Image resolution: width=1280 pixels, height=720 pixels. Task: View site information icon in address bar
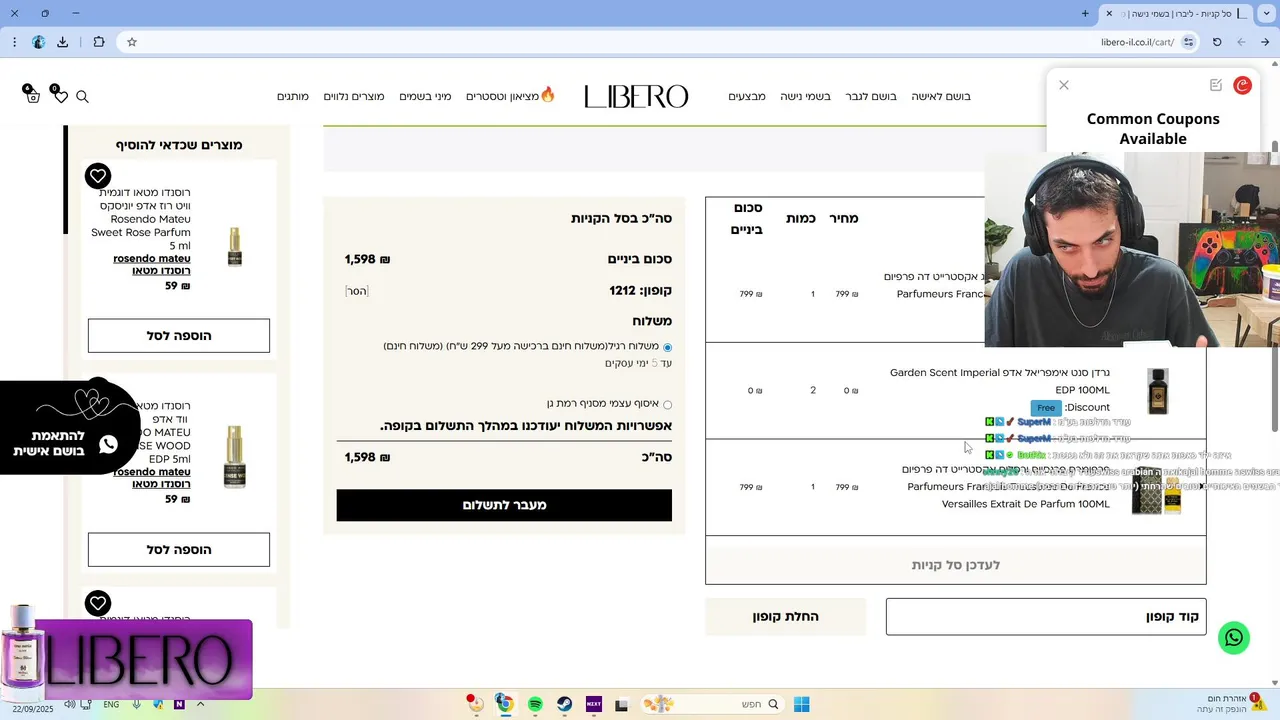coord(1188,42)
